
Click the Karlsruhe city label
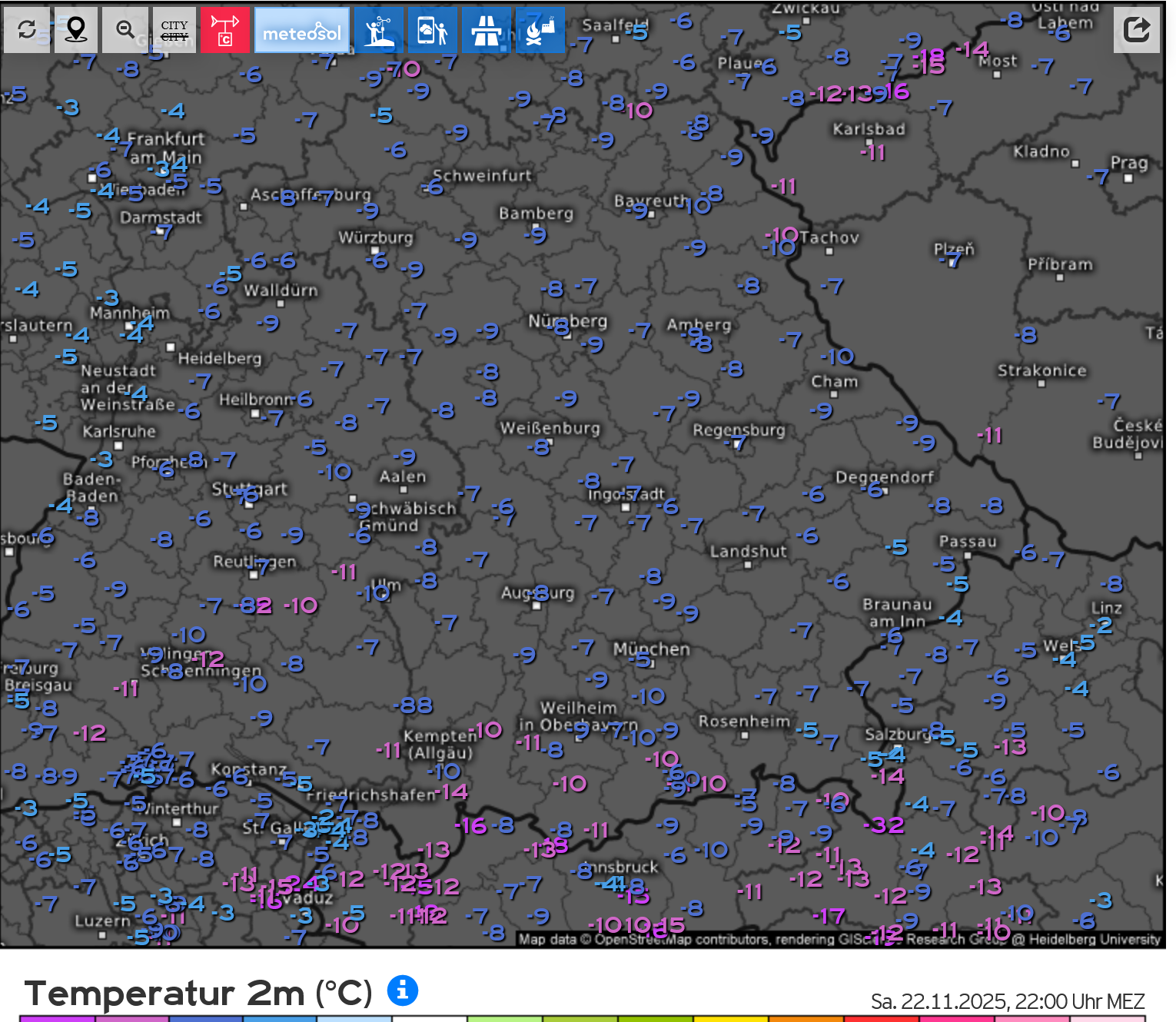pyautogui.click(x=119, y=431)
